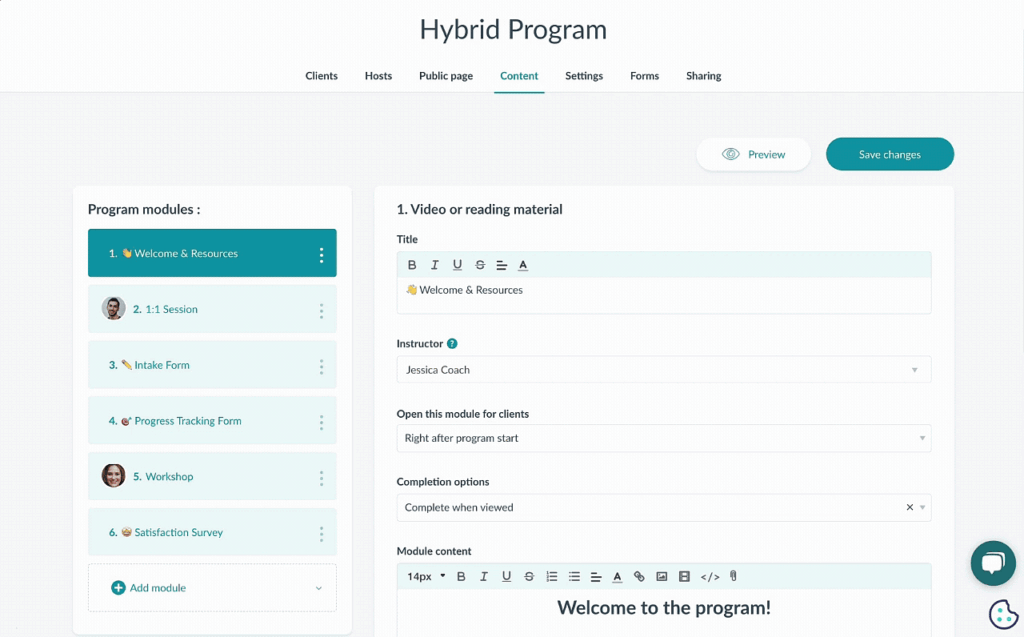
Task: Go to the Public page tab
Action: point(446,76)
